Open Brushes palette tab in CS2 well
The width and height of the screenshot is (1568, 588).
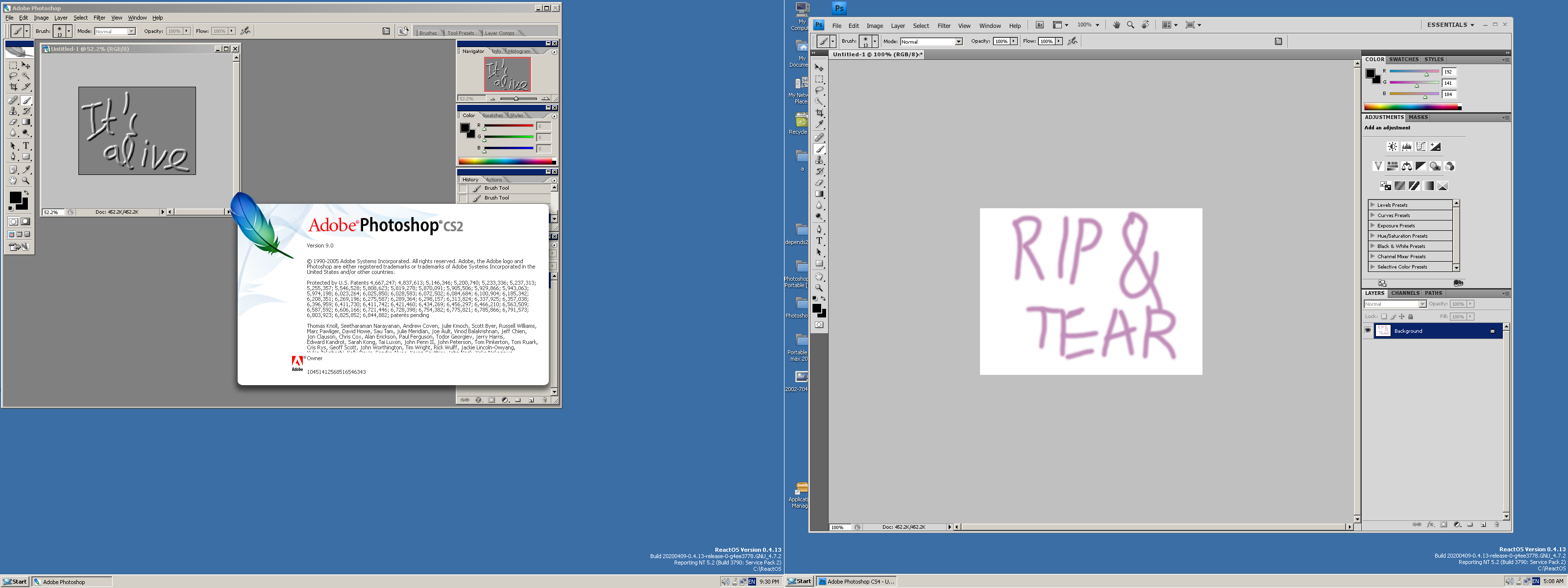[x=428, y=33]
